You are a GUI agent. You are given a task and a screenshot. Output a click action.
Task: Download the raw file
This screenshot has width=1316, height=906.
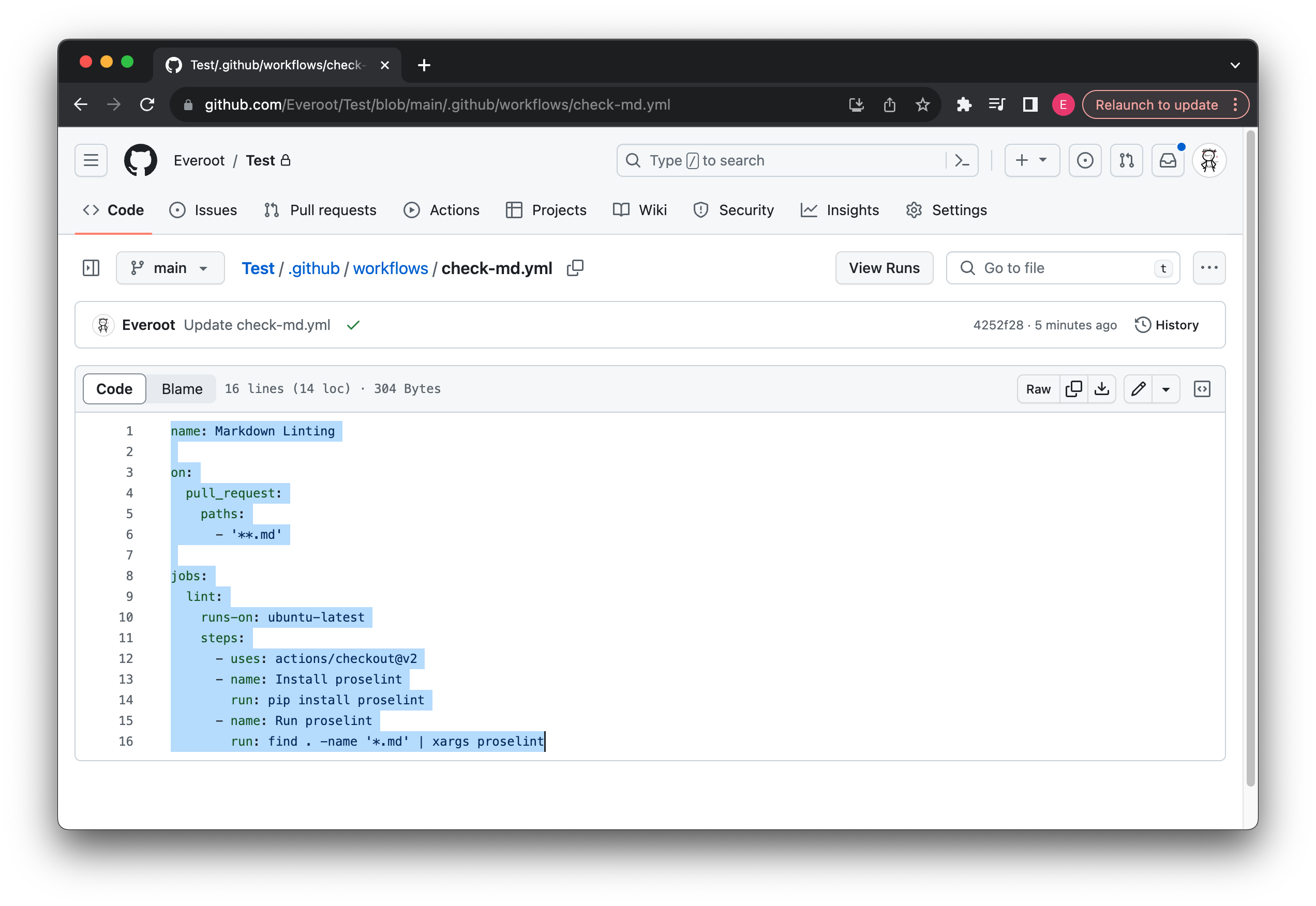[x=1101, y=389]
